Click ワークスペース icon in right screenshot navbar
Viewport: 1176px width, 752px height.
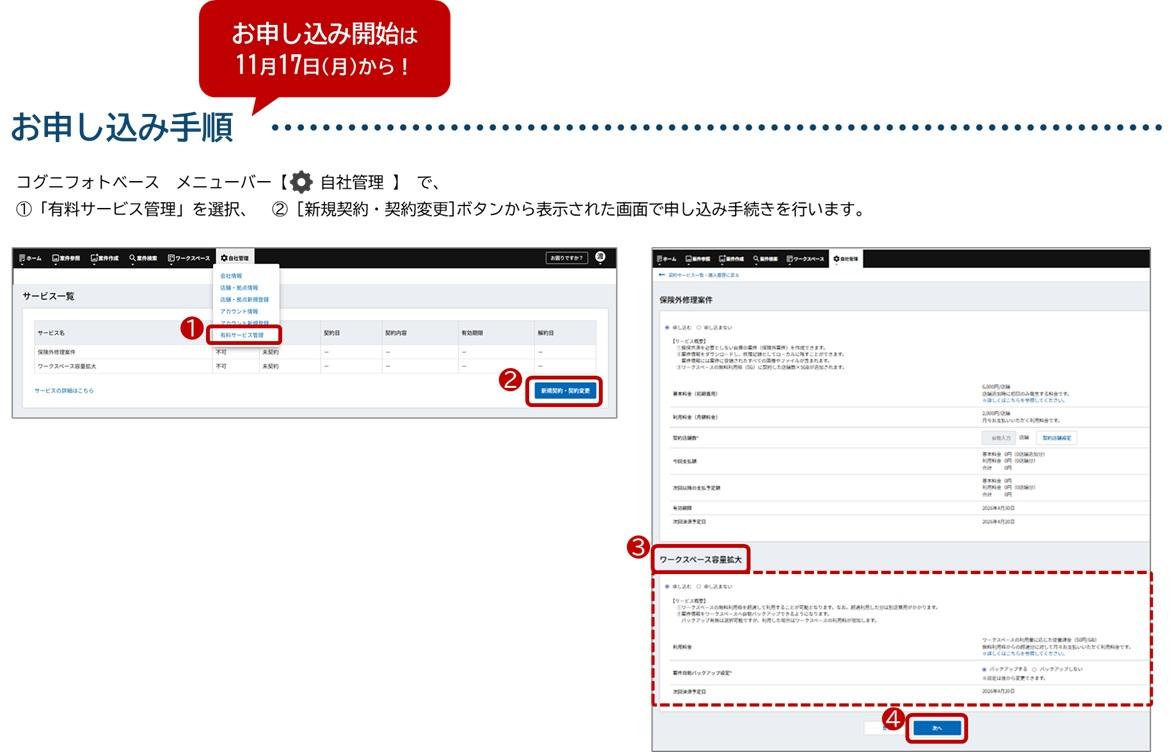coord(791,259)
